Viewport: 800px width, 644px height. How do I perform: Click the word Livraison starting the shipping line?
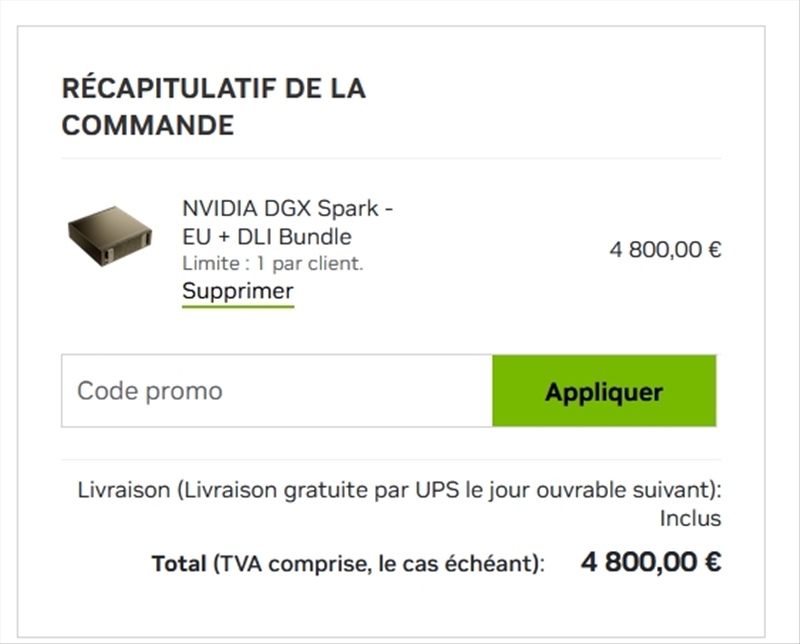(124, 490)
